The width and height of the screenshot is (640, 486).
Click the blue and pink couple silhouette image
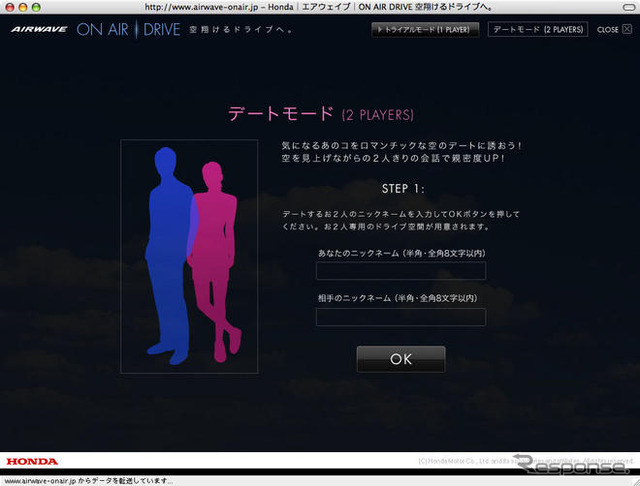[x=189, y=256]
